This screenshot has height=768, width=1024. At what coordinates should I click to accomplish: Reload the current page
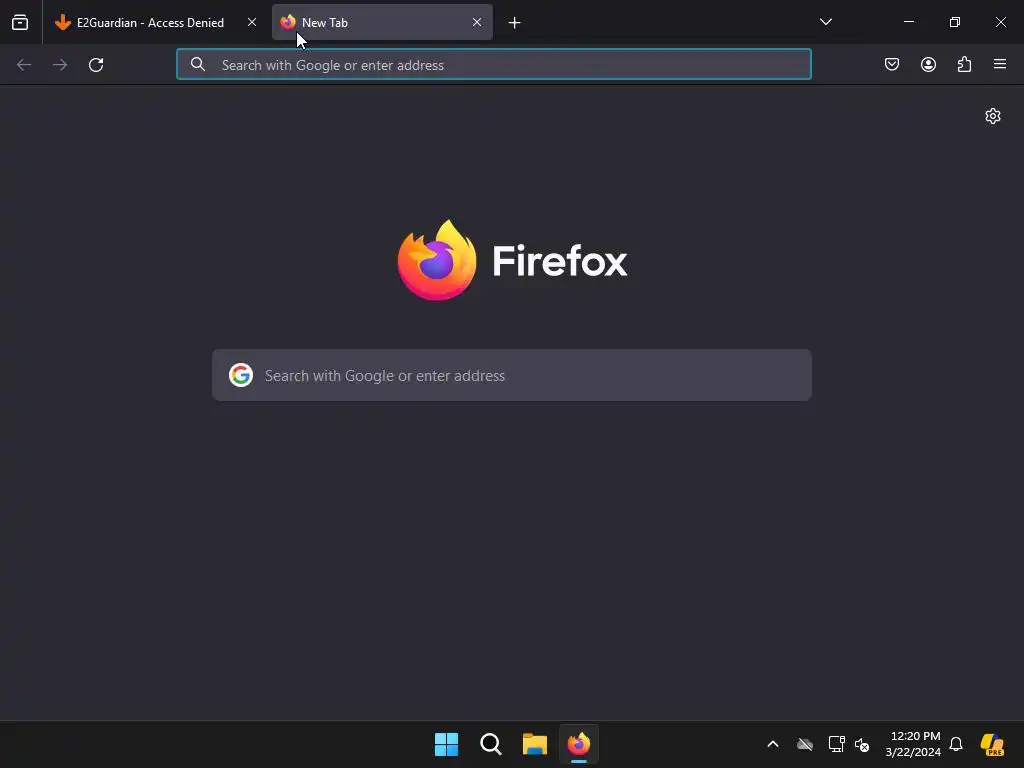tap(96, 65)
